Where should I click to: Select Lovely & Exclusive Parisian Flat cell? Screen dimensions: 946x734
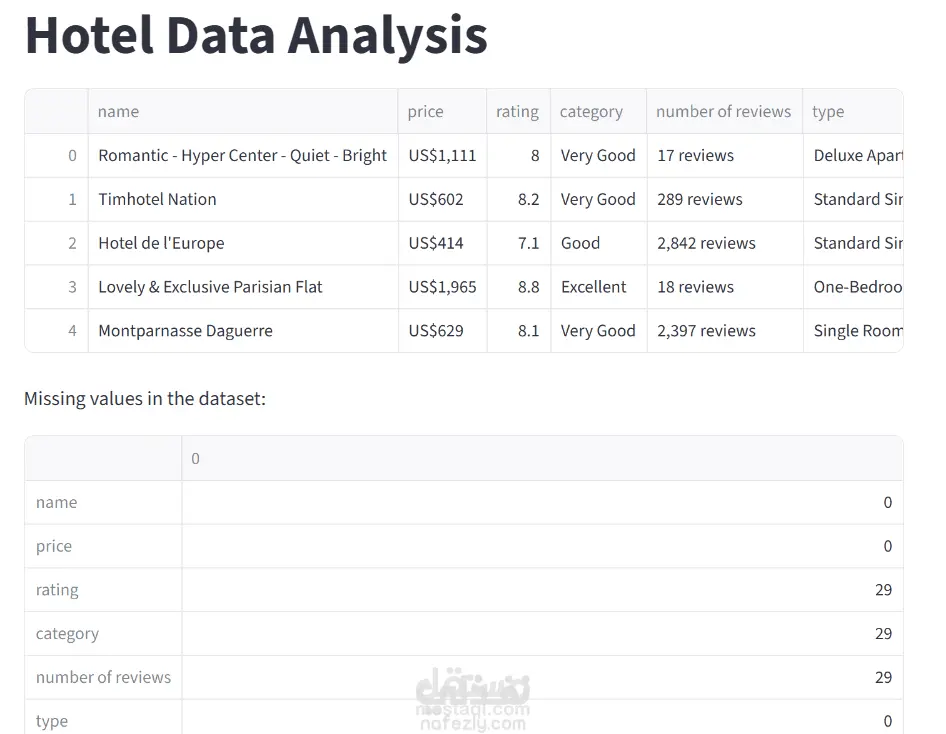click(x=210, y=287)
